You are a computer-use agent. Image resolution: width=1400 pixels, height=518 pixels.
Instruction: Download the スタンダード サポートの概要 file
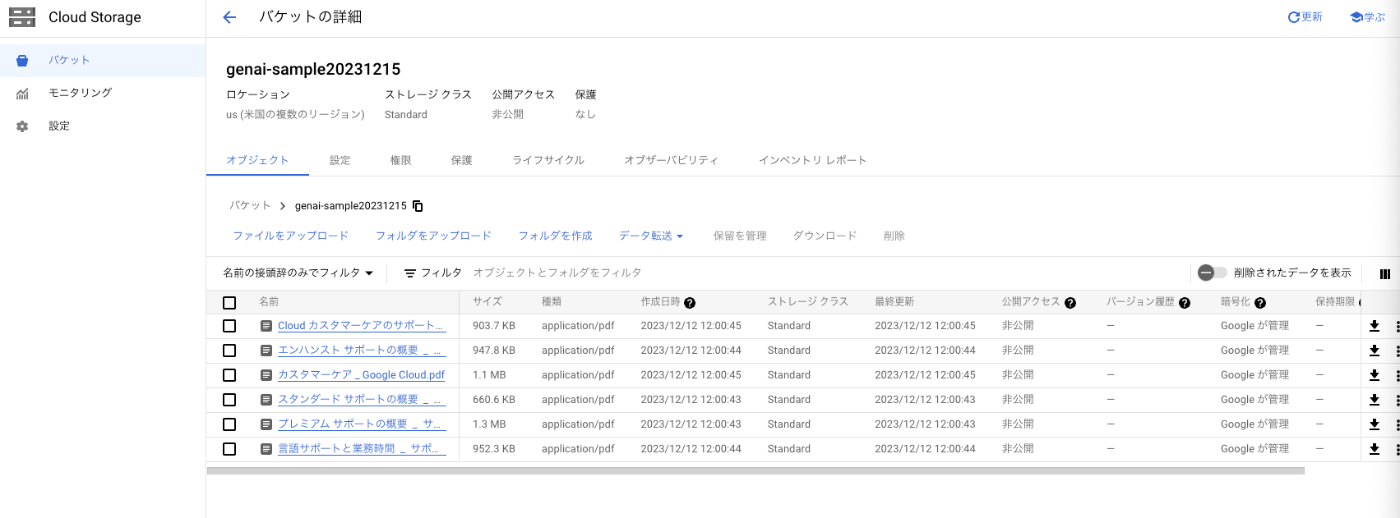coord(1374,400)
